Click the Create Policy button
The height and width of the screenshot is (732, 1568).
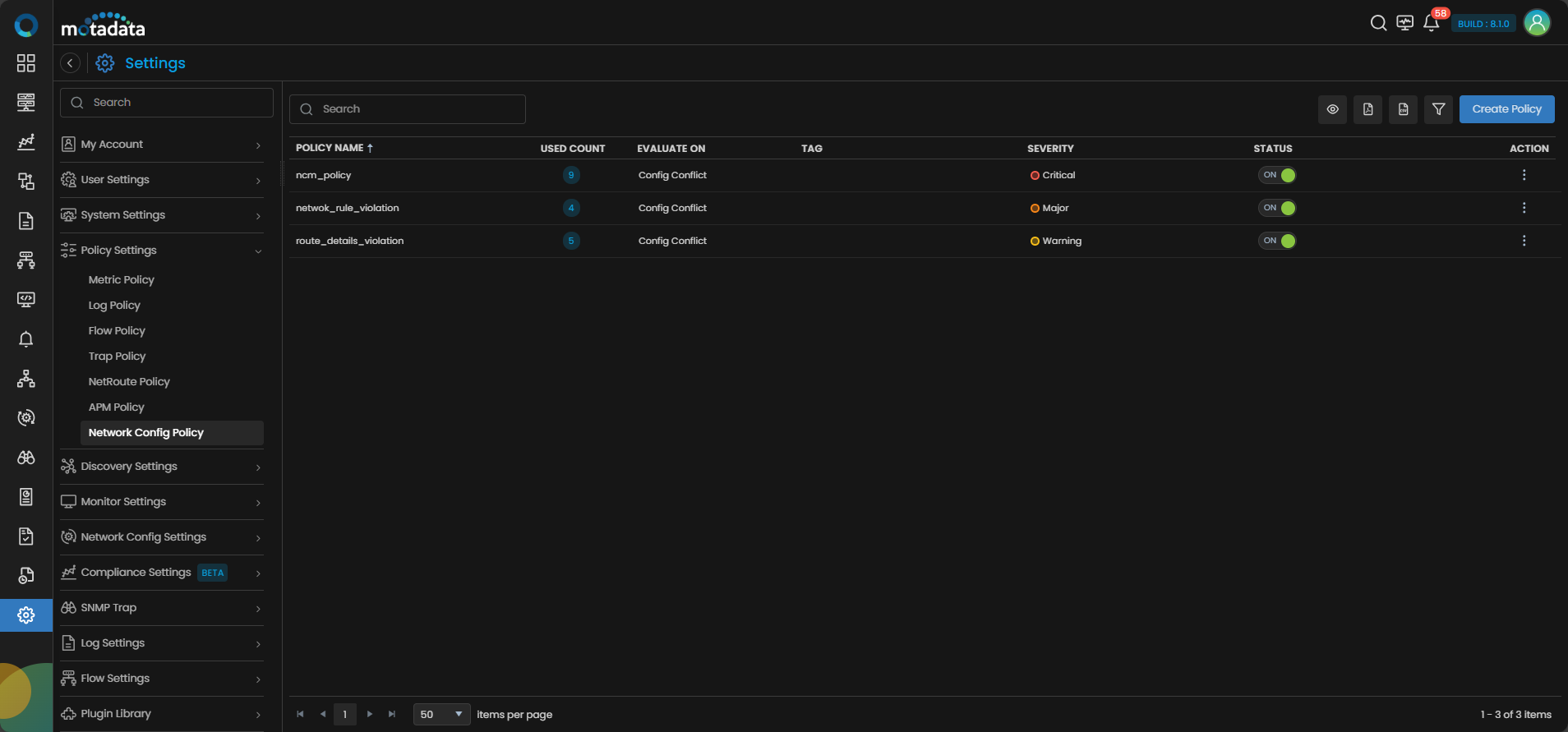[1506, 109]
